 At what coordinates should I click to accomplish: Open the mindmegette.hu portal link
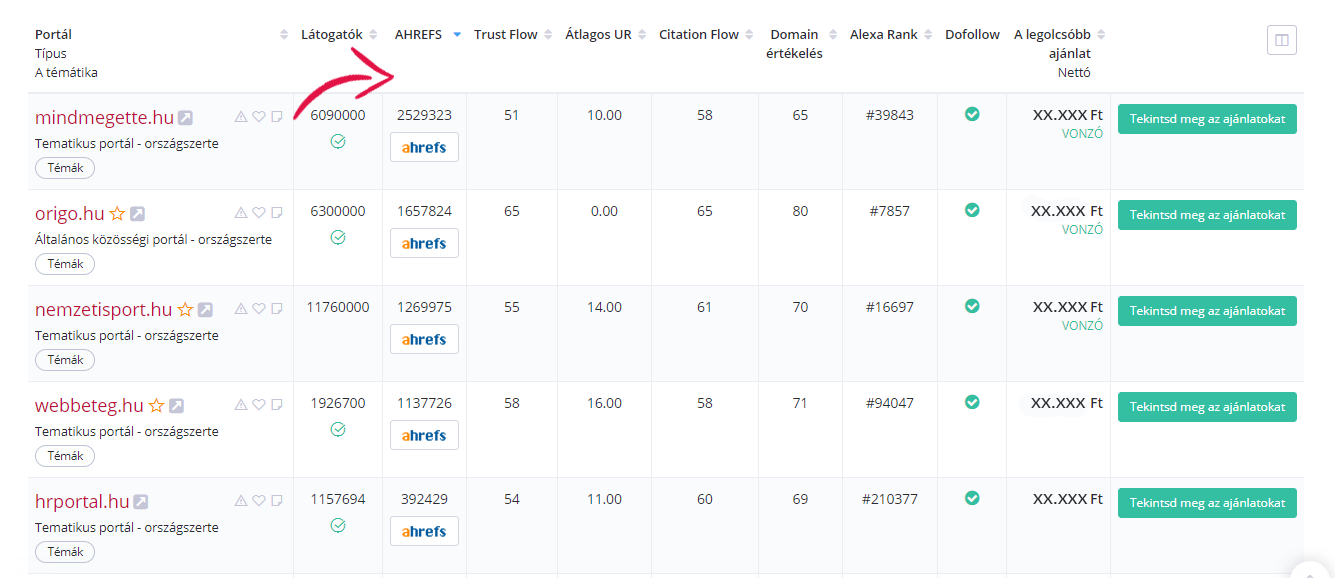click(104, 117)
